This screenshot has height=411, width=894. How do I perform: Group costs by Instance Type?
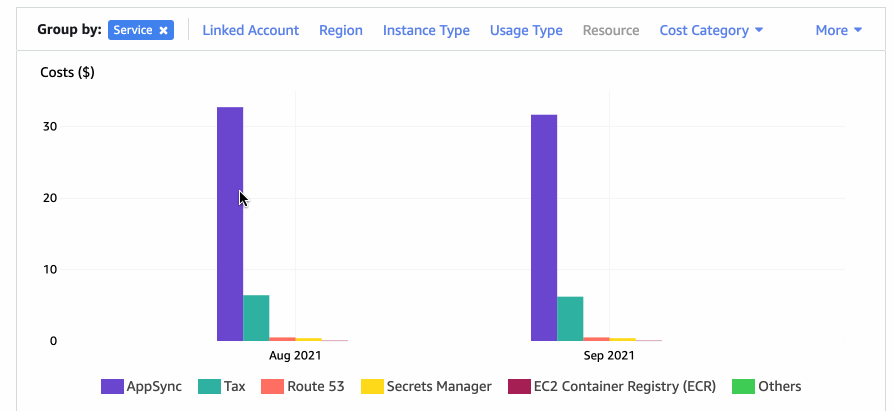(x=426, y=30)
